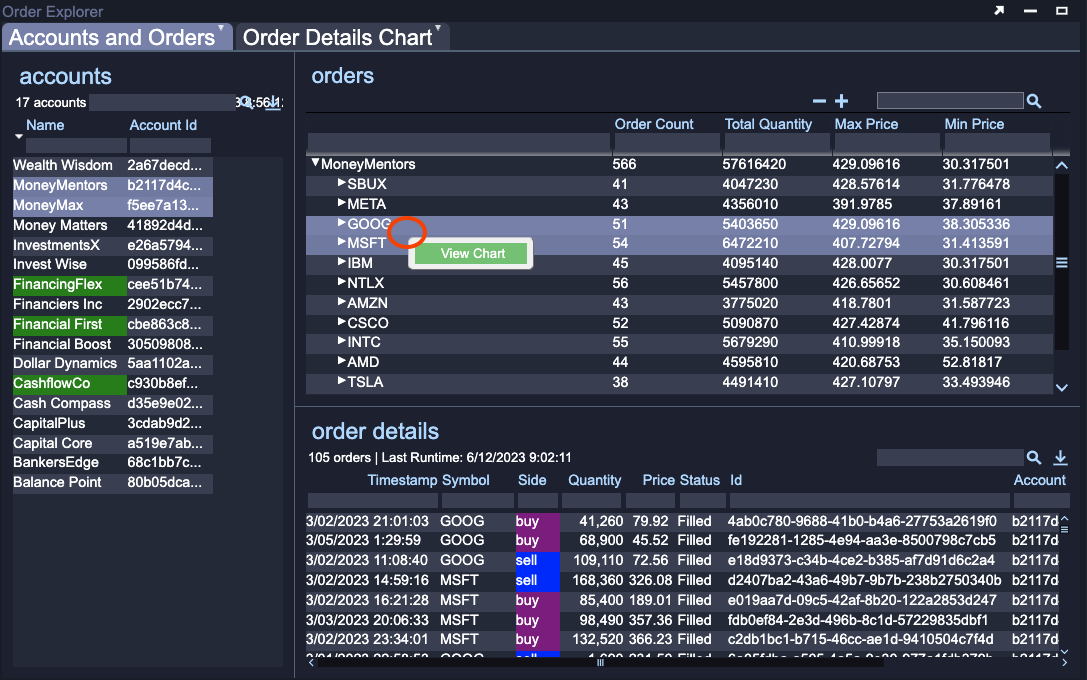Select the FinancingFlex account row

coord(58,284)
